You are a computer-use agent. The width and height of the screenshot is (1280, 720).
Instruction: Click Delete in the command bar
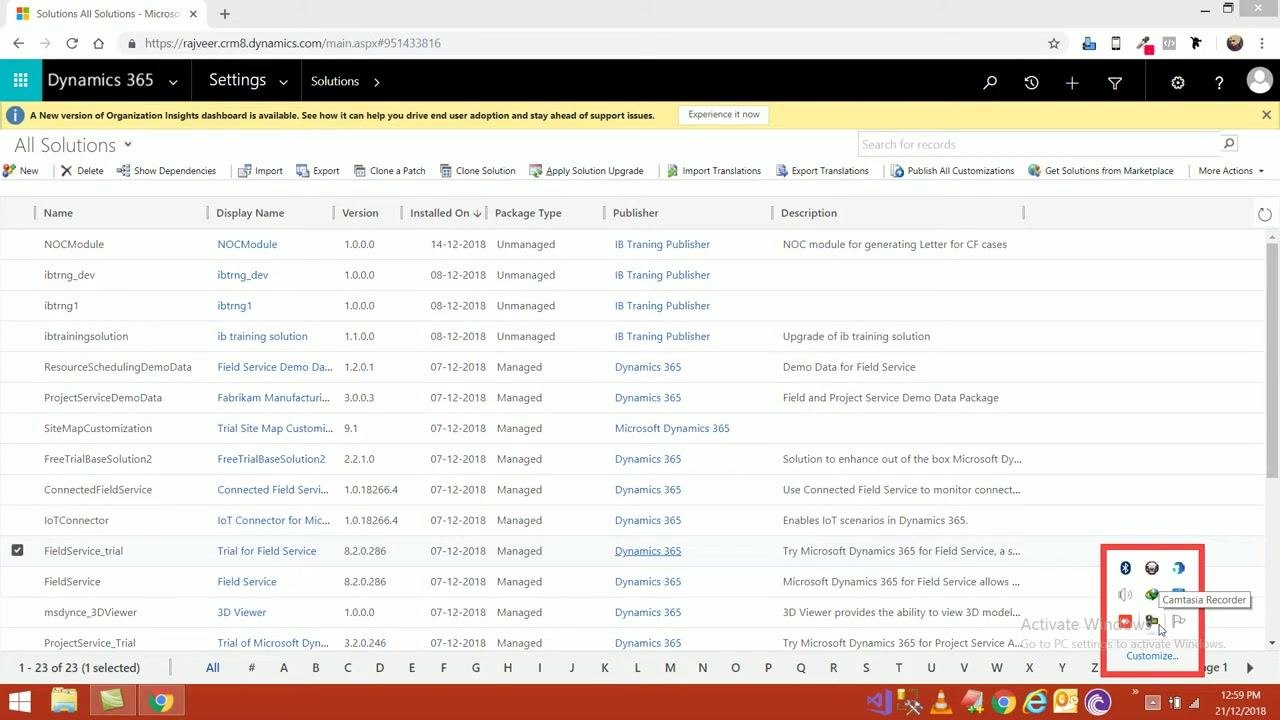(x=82, y=171)
